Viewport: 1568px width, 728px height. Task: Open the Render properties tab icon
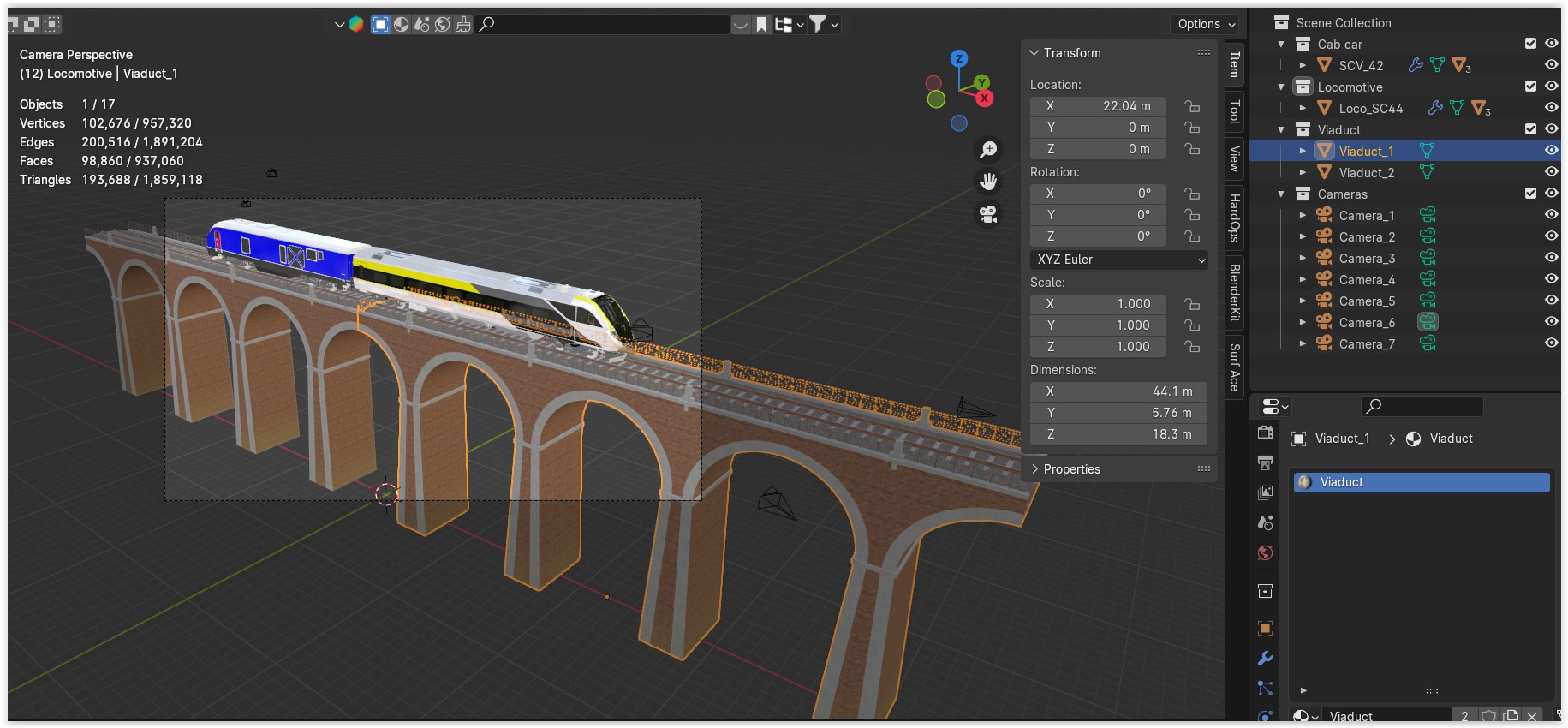click(1265, 433)
